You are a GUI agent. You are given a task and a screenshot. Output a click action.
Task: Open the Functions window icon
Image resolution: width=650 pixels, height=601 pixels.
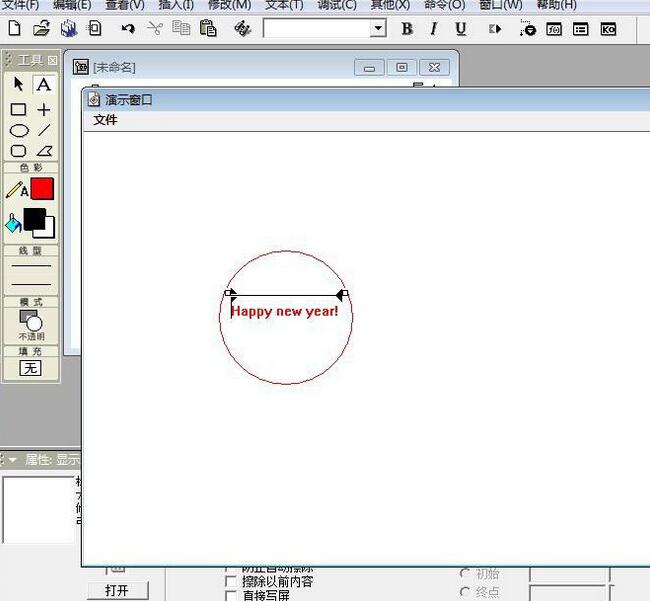tap(554, 29)
